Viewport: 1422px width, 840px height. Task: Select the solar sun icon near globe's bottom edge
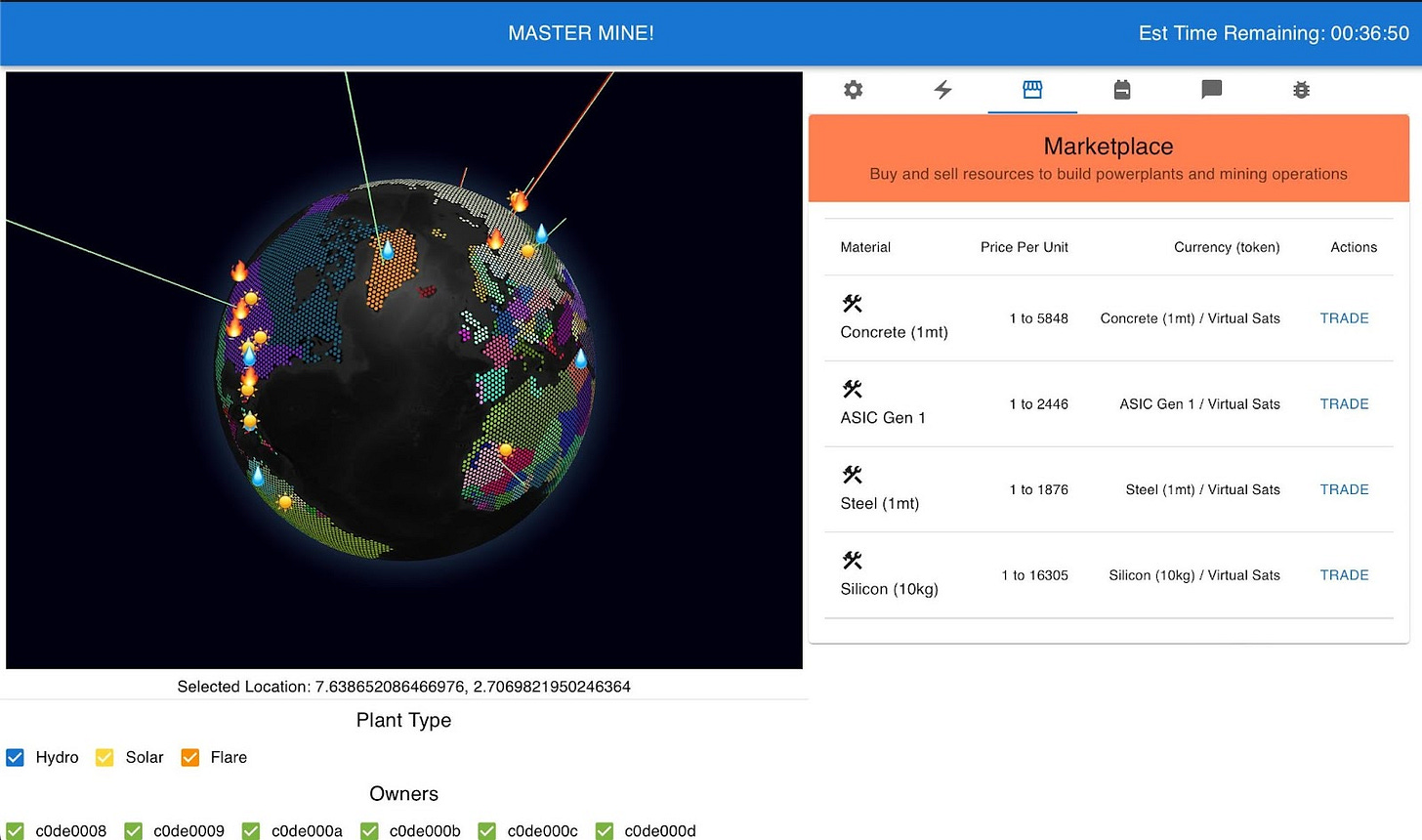pos(285,503)
